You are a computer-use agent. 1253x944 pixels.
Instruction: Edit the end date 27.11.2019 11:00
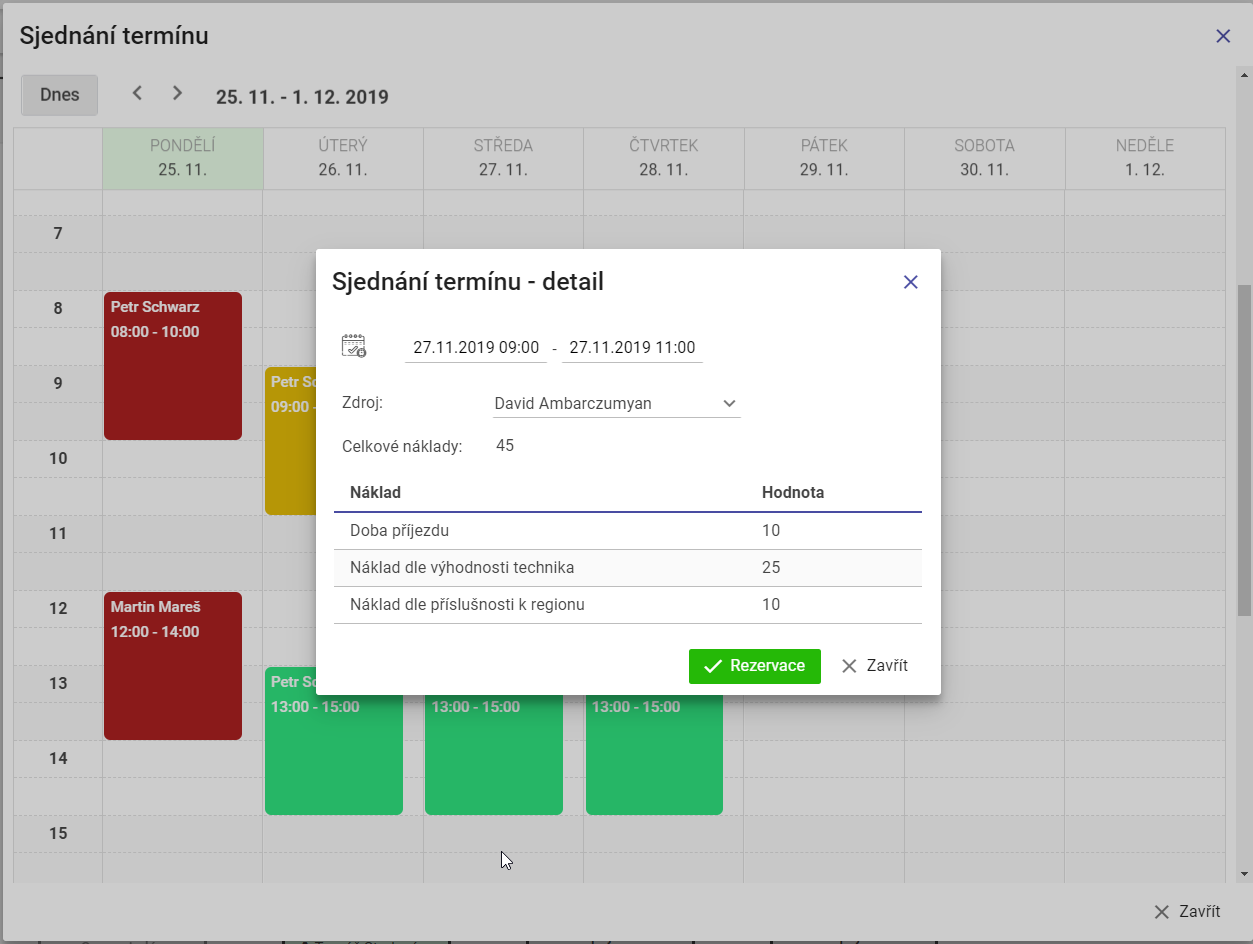point(632,348)
